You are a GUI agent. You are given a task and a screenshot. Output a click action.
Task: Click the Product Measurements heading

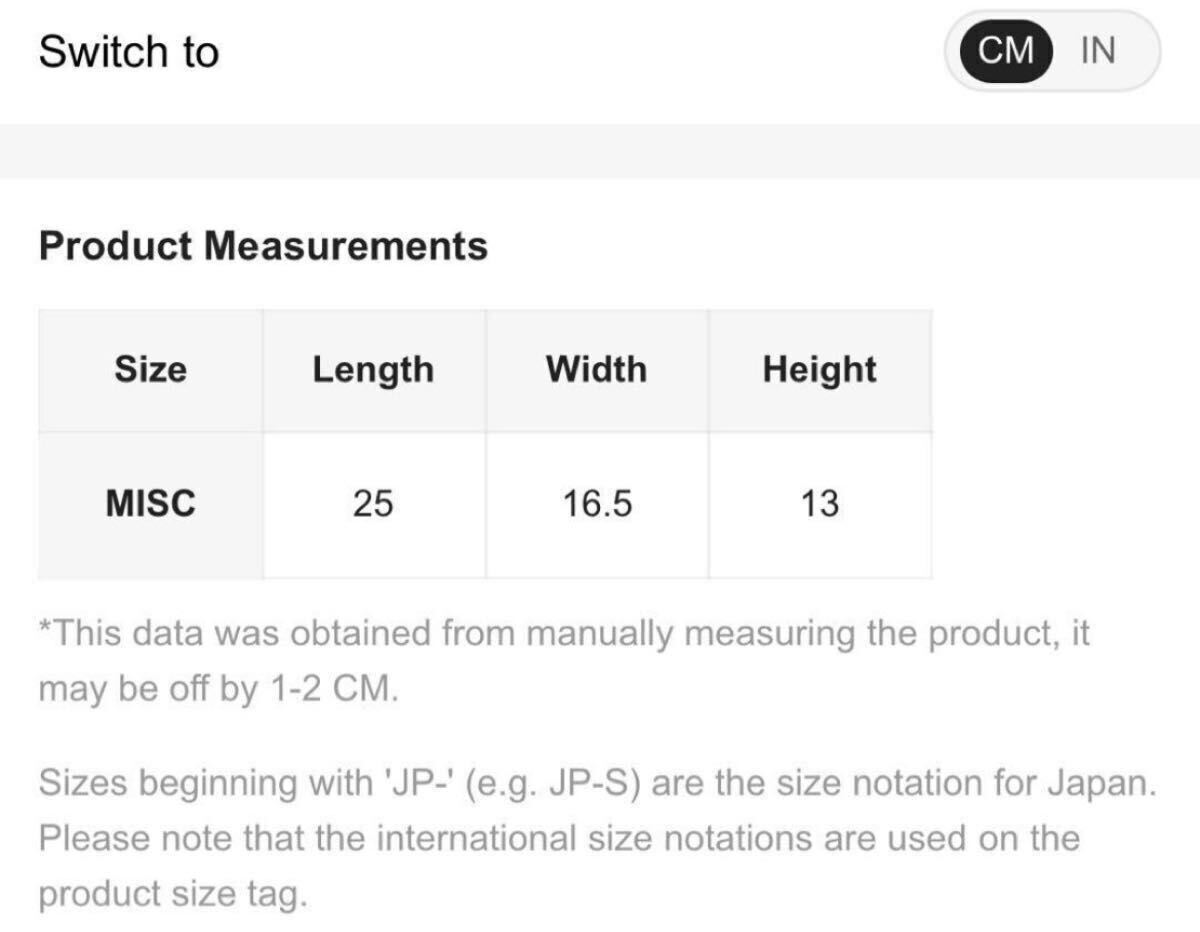(x=263, y=246)
